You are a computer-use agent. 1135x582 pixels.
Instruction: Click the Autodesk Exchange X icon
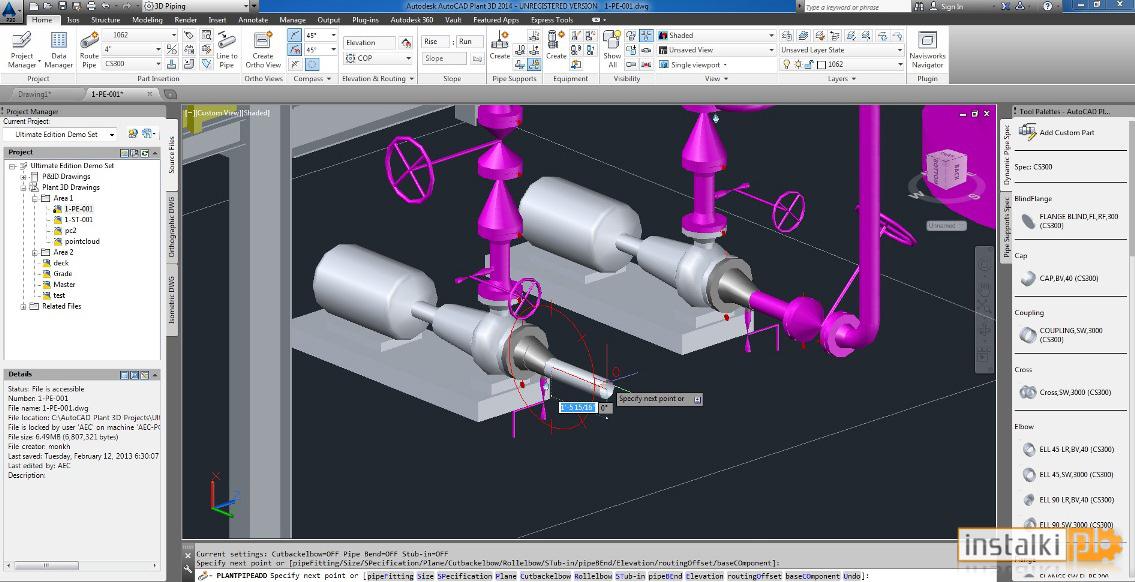pyautogui.click(x=1003, y=6)
